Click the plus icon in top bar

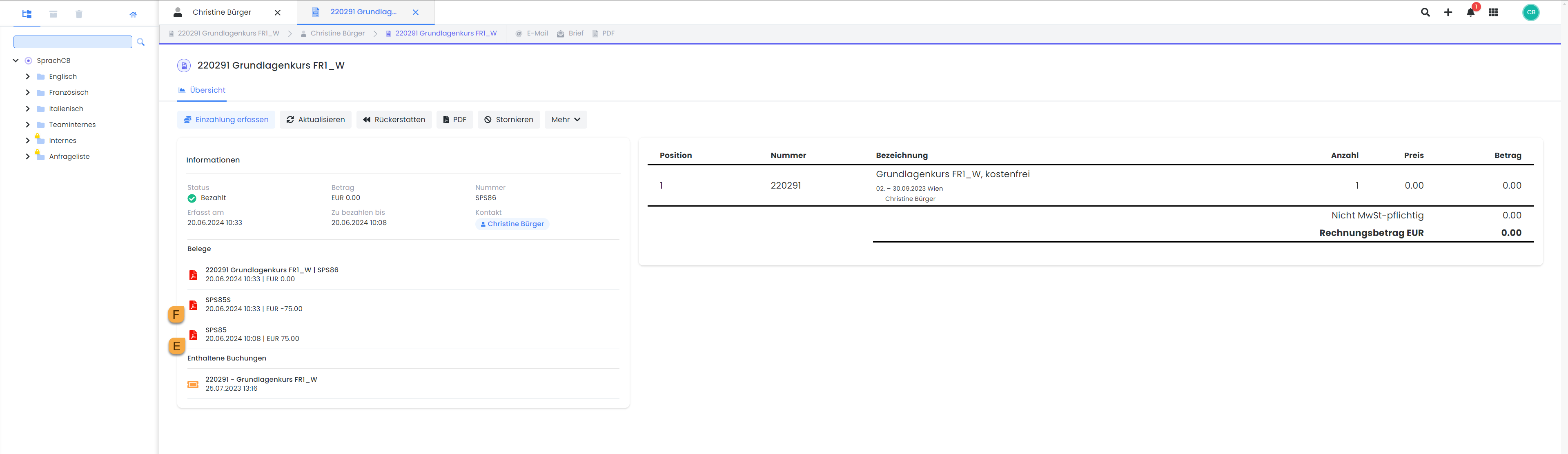point(1448,12)
